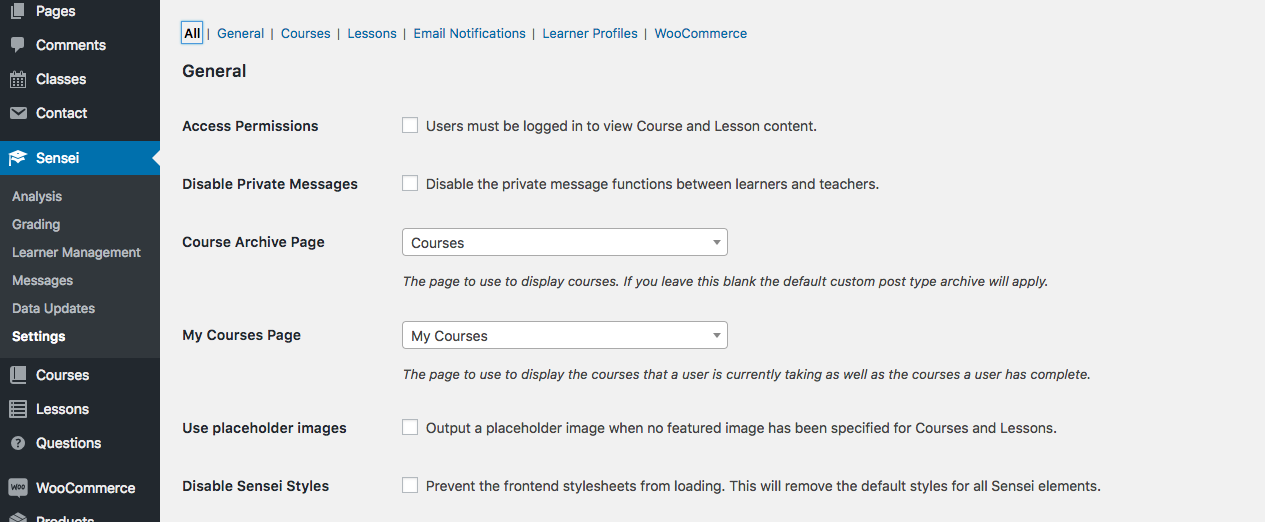Switch to the Lessons settings tab
The width and height of the screenshot is (1265, 522).
(x=372, y=33)
